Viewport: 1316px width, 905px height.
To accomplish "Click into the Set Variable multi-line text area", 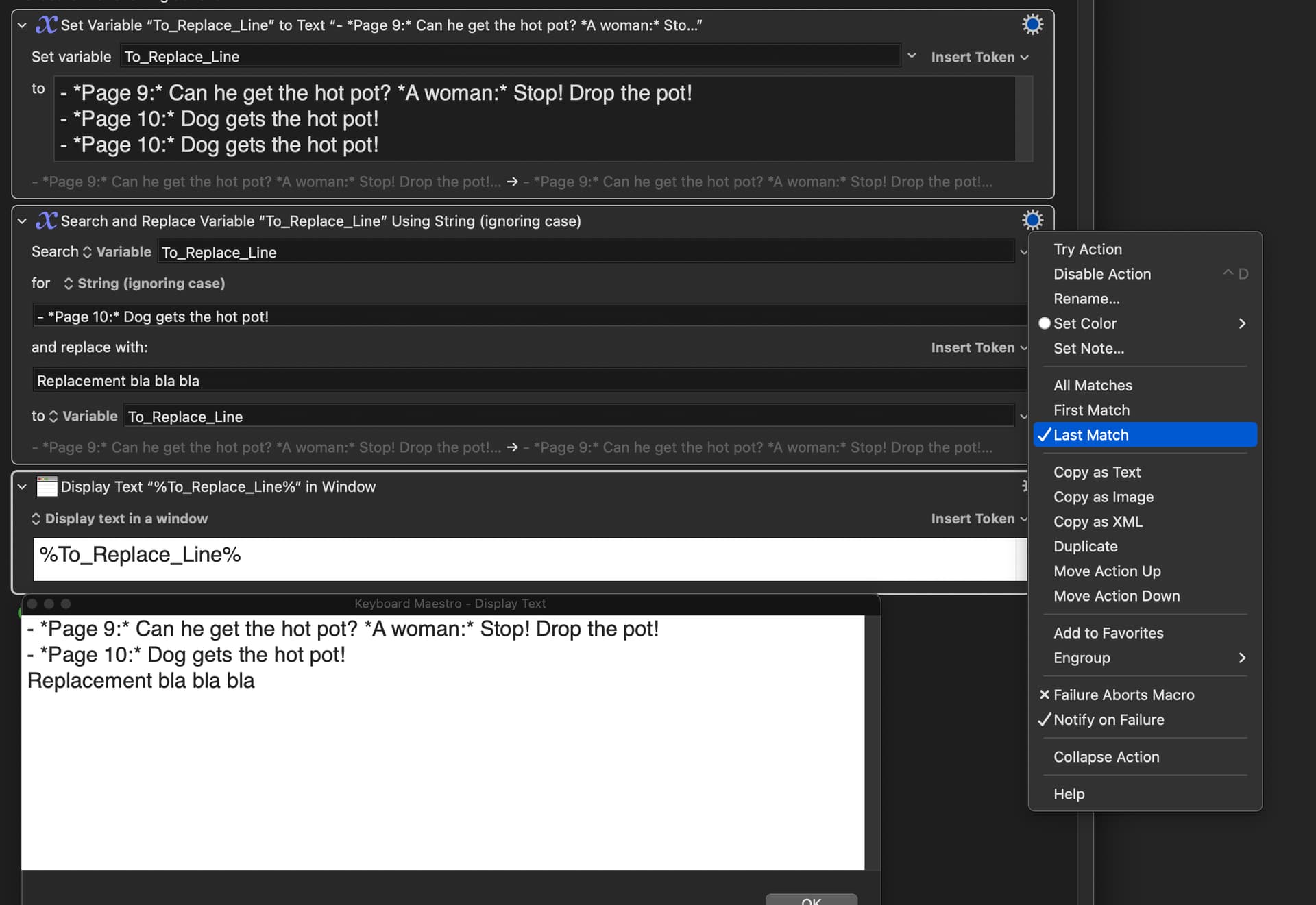I will (535, 119).
